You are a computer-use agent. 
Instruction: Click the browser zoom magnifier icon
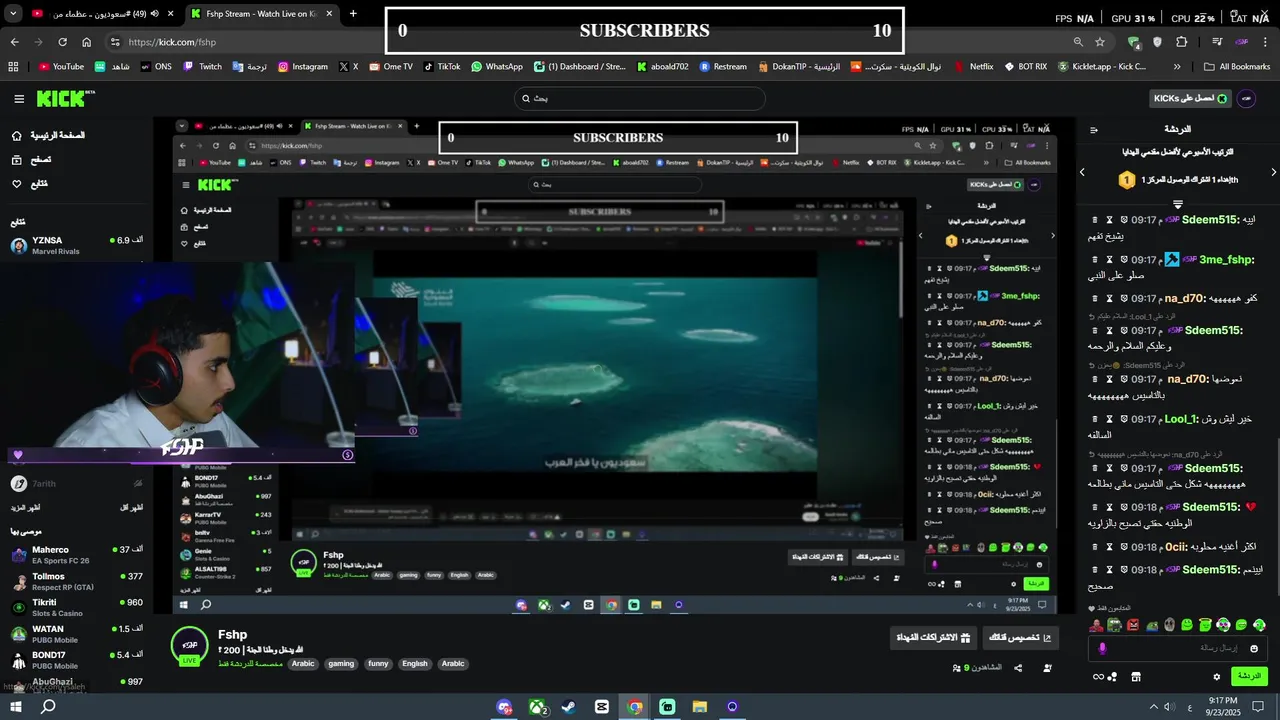click(x=1078, y=42)
